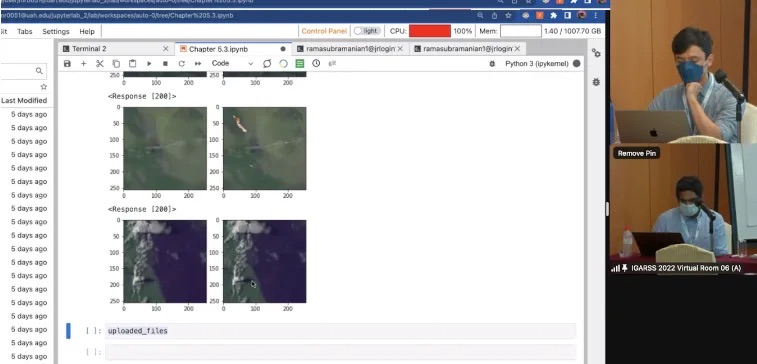Viewport: 757px width, 364px height.
Task: Toggle the light theme switch
Action: (x=367, y=31)
